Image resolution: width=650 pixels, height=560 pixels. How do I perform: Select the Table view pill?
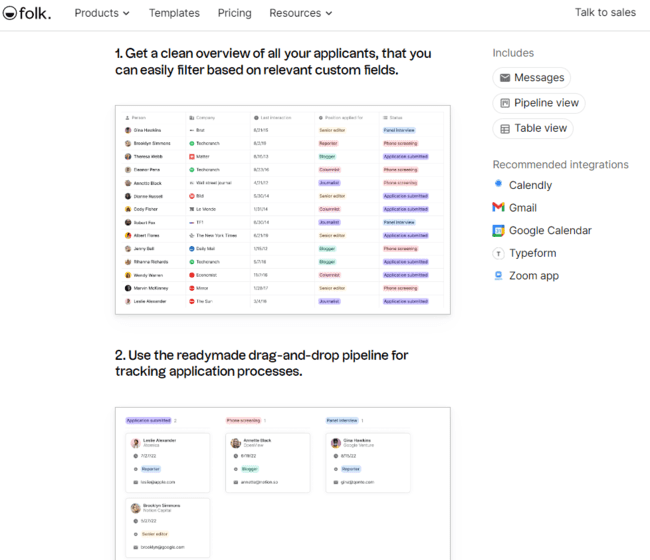click(533, 128)
